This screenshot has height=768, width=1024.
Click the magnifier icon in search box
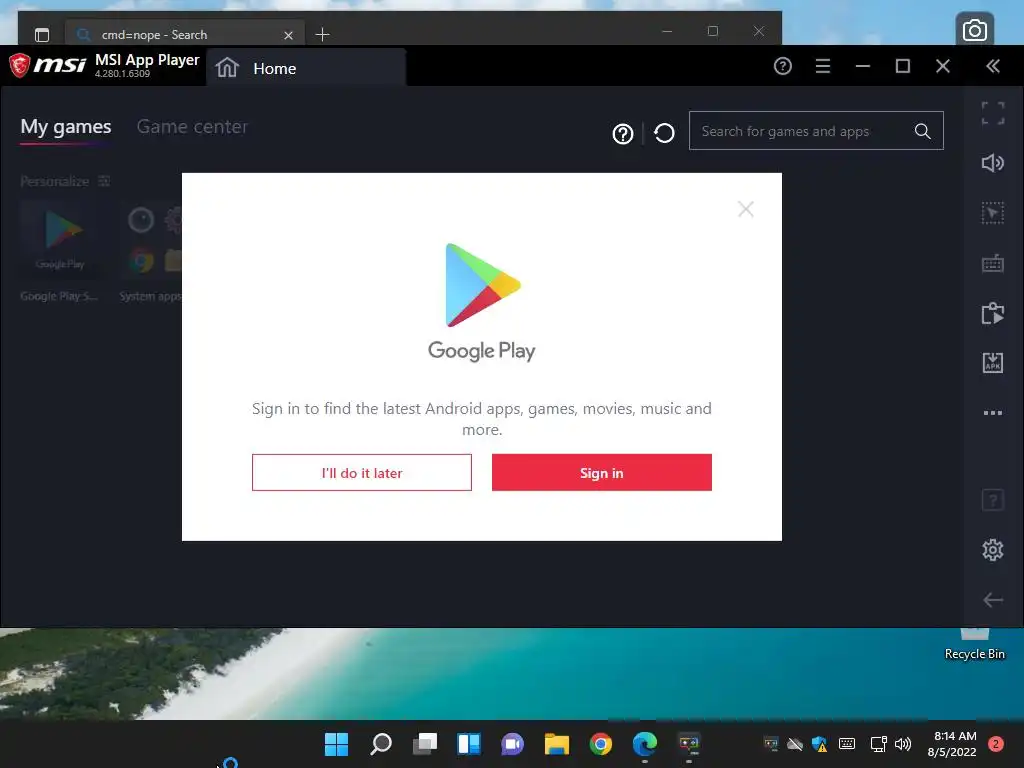tap(922, 131)
